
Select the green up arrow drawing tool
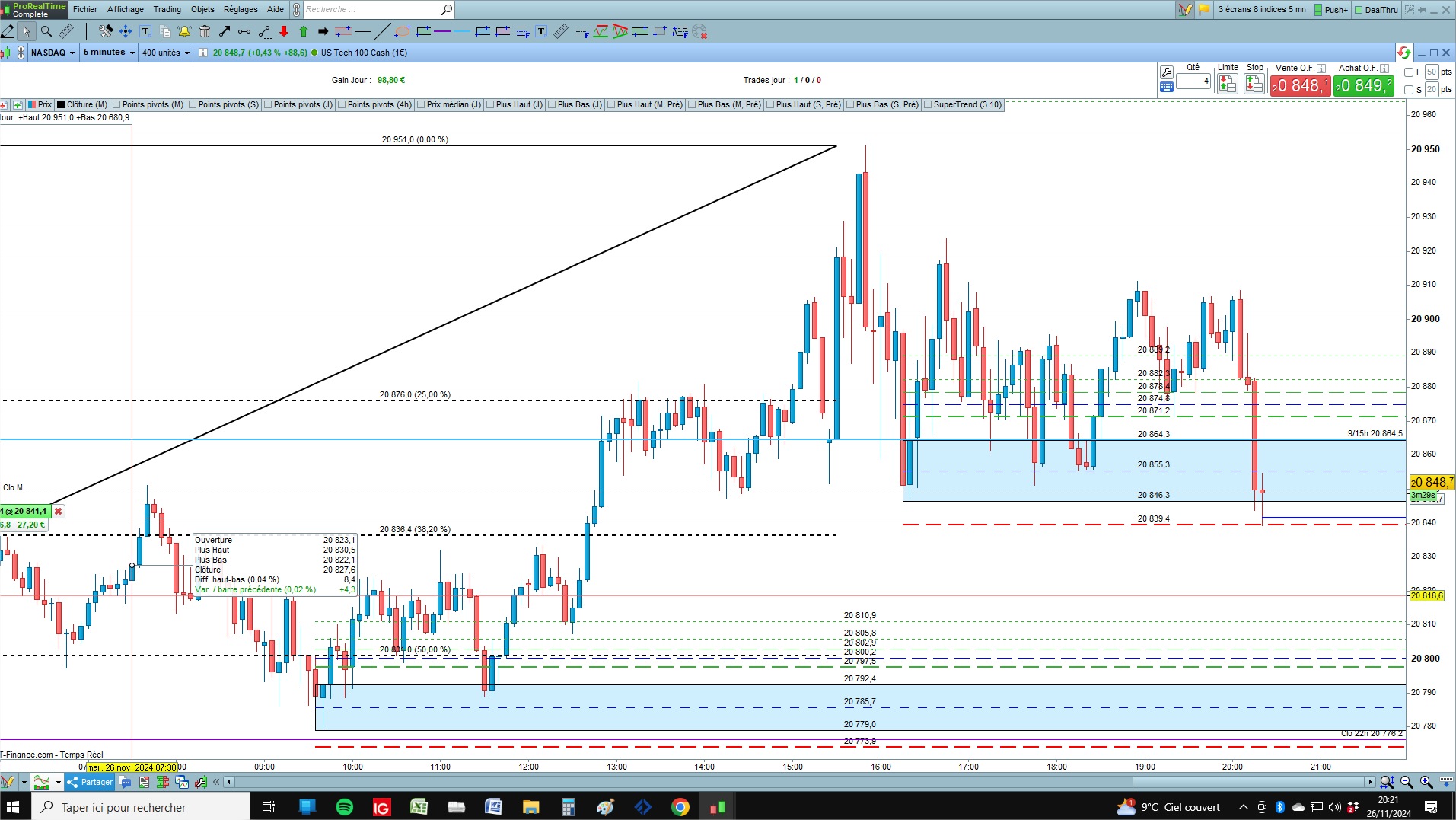(x=304, y=31)
